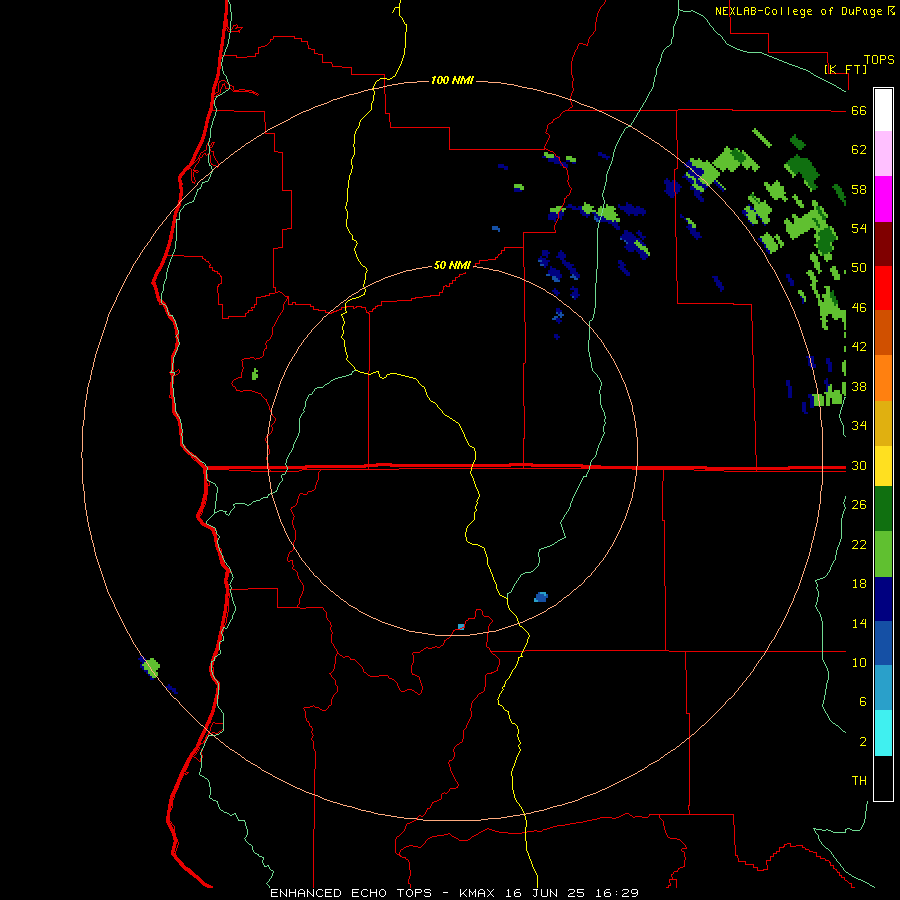The image size is (900, 900).
Task: Click the "50 NMI" range ring label
Action: 452,265
